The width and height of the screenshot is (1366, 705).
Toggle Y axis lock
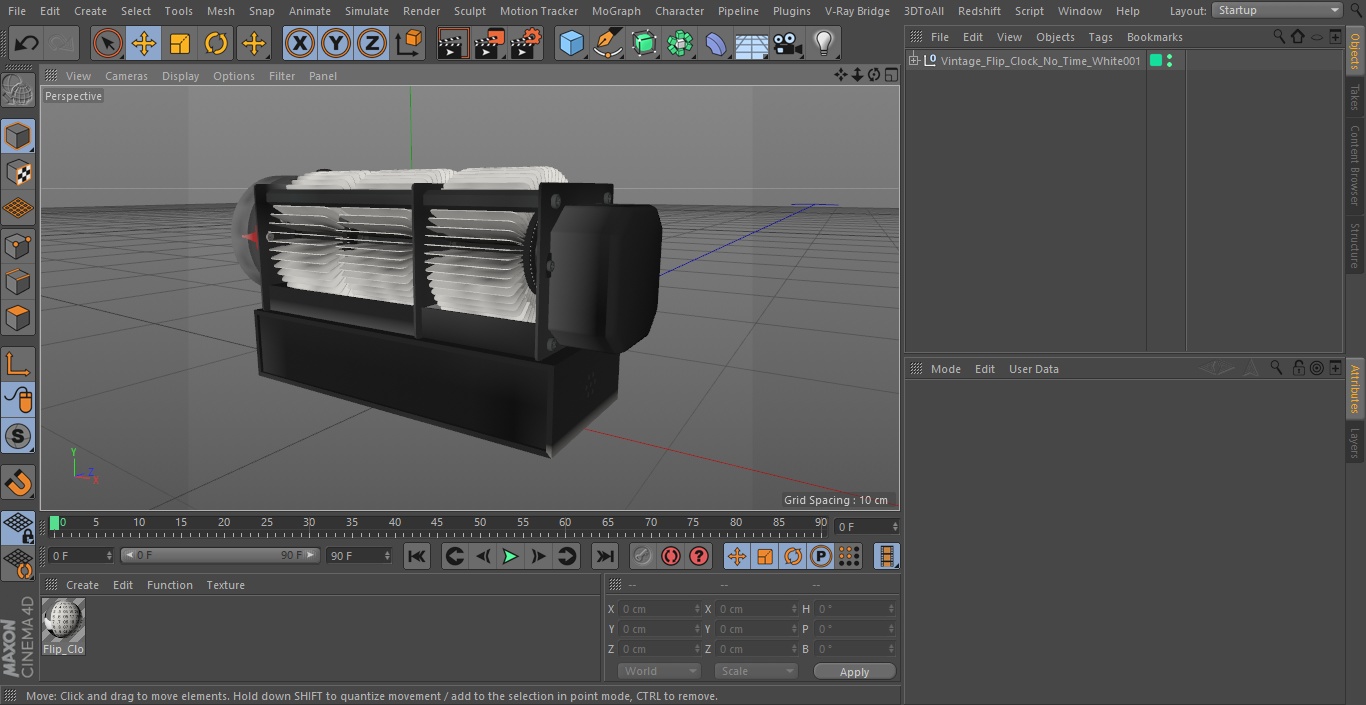point(336,43)
